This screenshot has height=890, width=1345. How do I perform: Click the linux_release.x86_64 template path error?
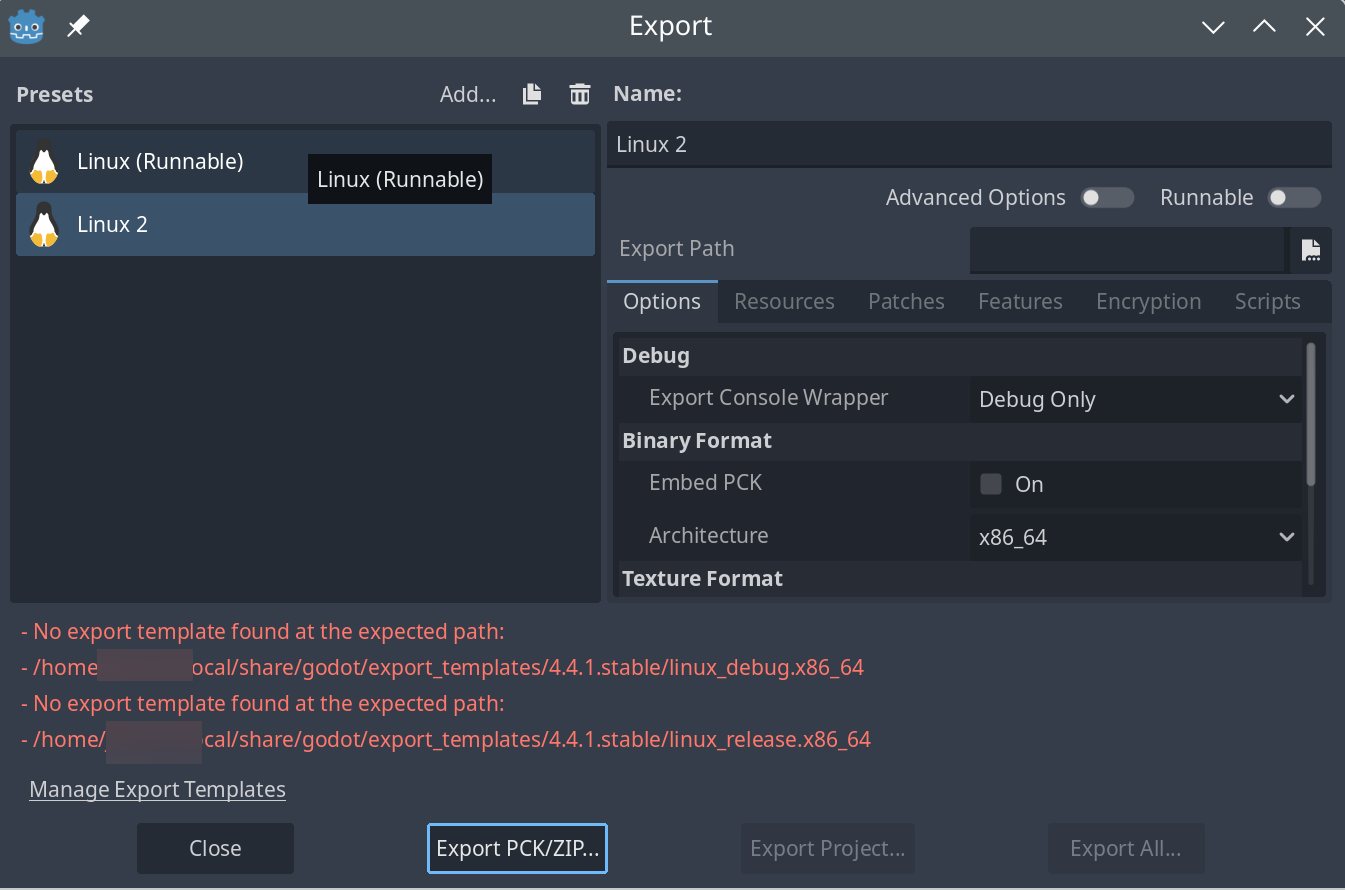coord(446,740)
